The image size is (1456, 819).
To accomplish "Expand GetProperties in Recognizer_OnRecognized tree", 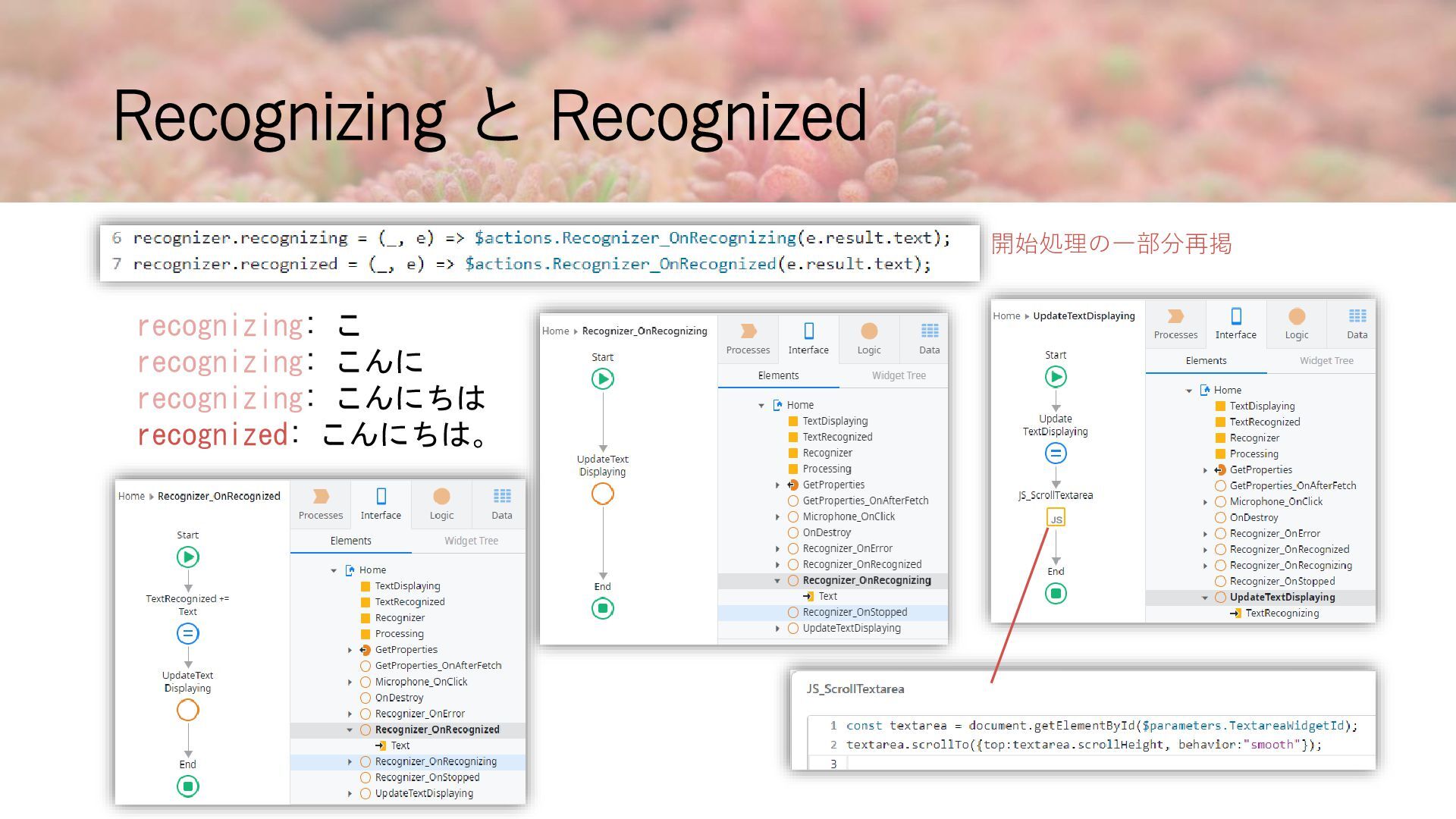I will point(350,650).
